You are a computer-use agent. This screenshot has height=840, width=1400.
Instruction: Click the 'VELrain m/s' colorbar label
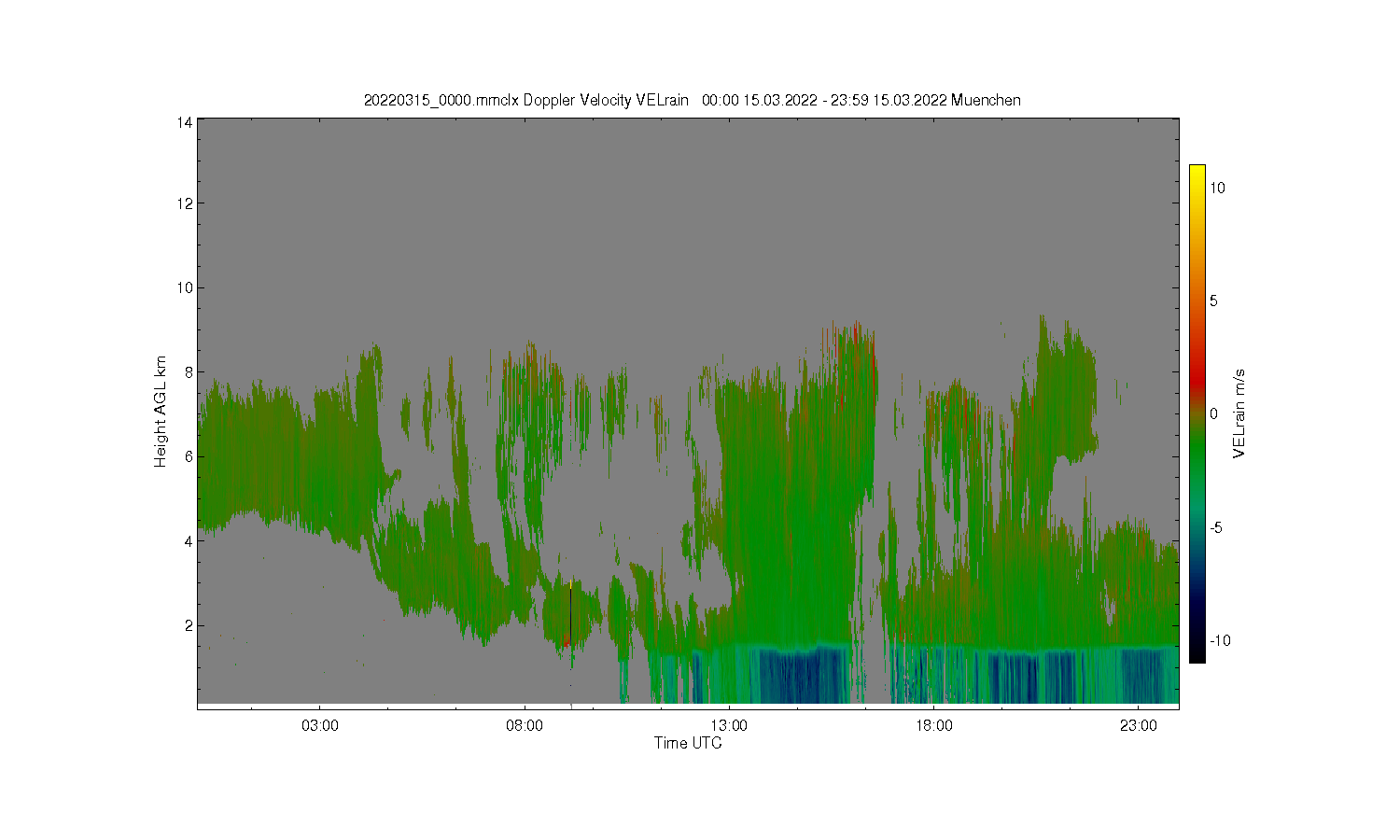click(x=1239, y=413)
